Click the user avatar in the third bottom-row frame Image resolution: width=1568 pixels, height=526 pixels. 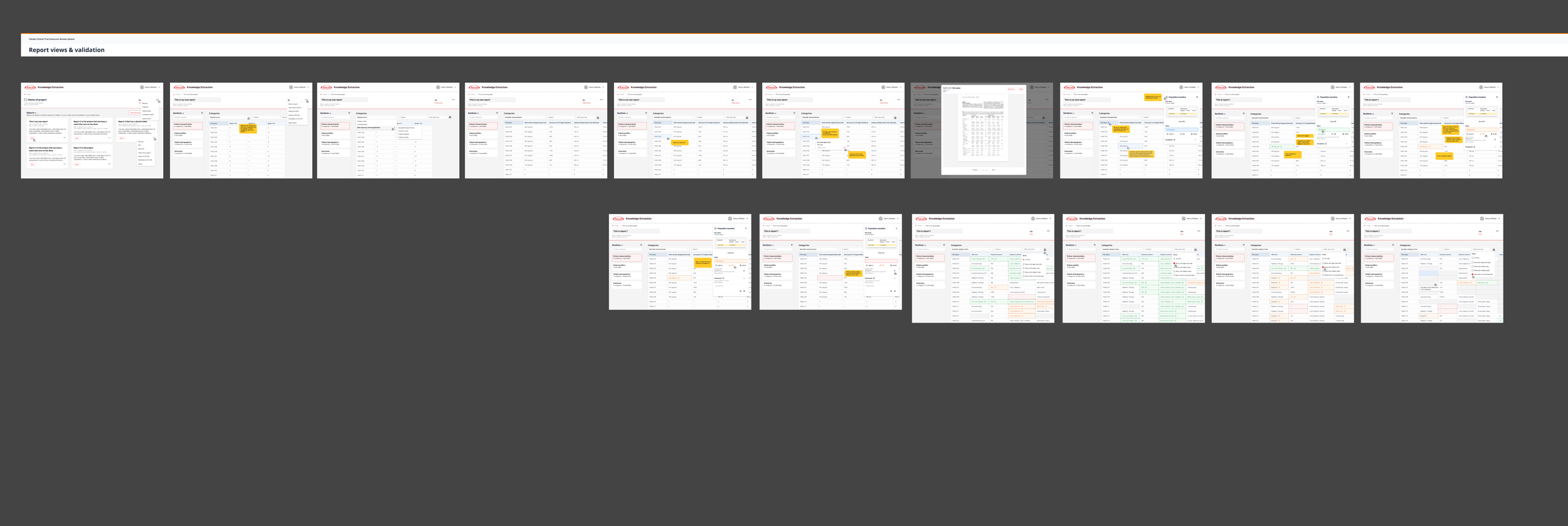pyautogui.click(x=1033, y=218)
